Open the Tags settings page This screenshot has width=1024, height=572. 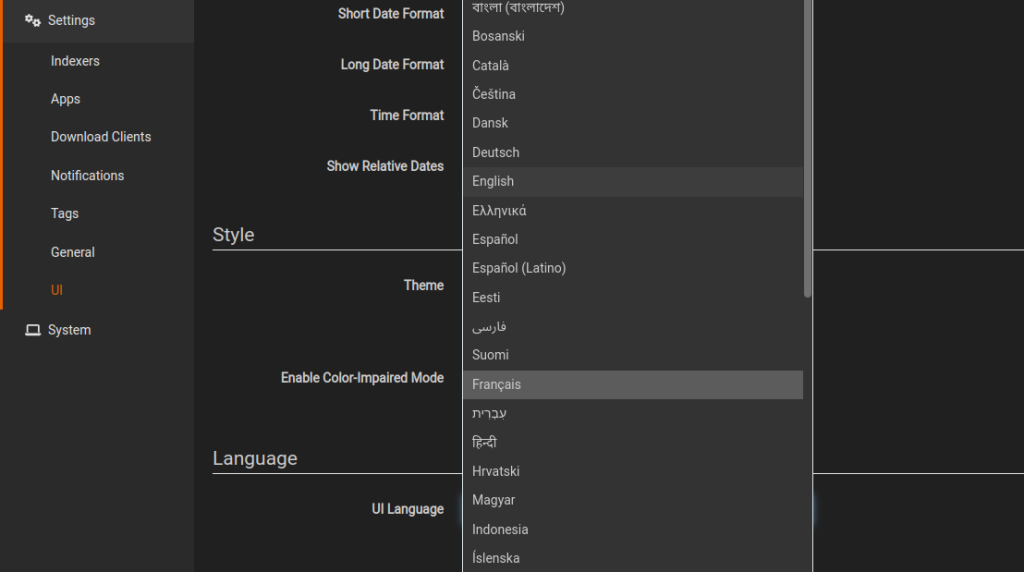tap(65, 214)
